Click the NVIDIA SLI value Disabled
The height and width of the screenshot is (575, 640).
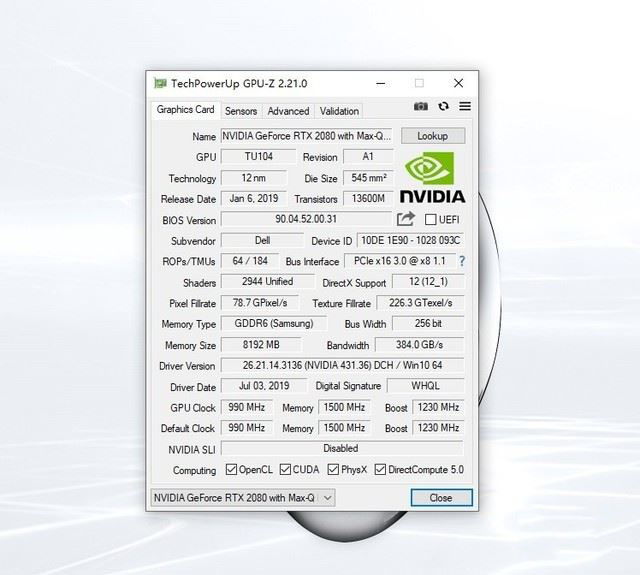click(x=342, y=448)
